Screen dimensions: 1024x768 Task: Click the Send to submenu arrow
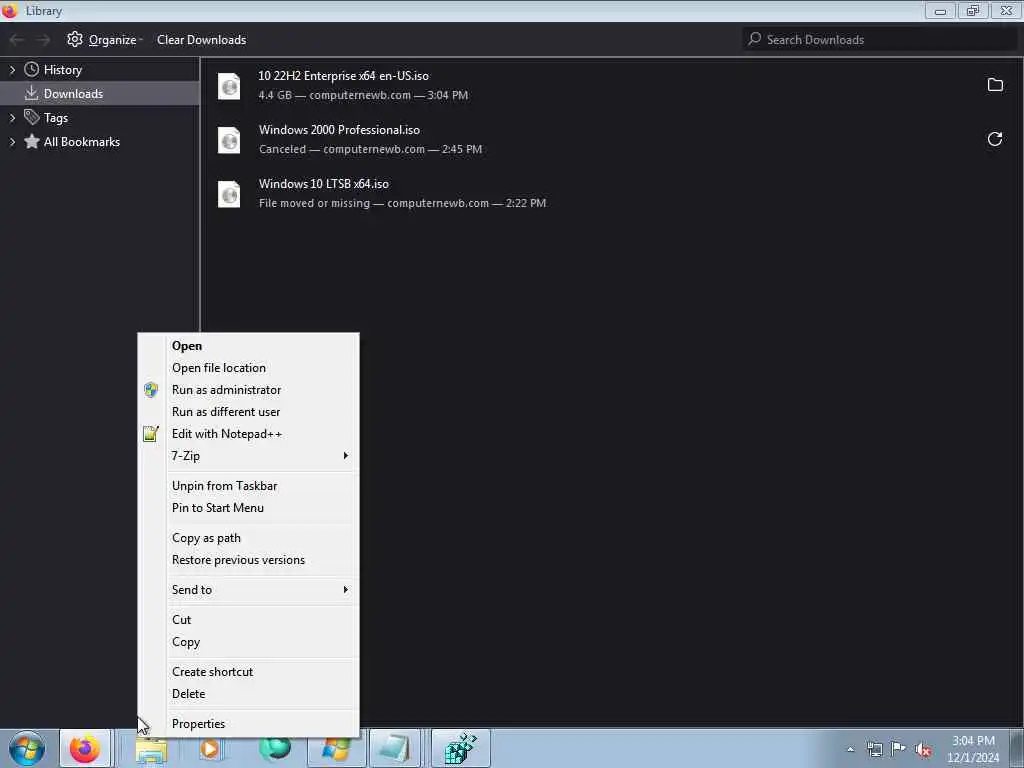pyautogui.click(x=345, y=590)
